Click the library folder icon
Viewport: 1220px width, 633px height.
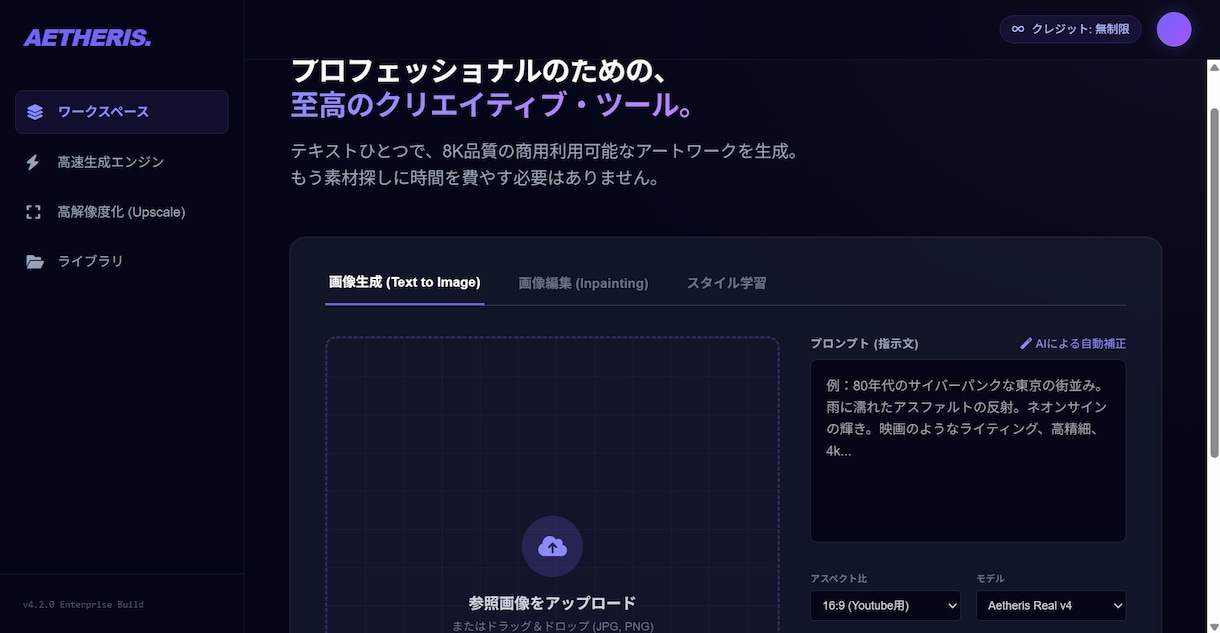[x=35, y=262]
